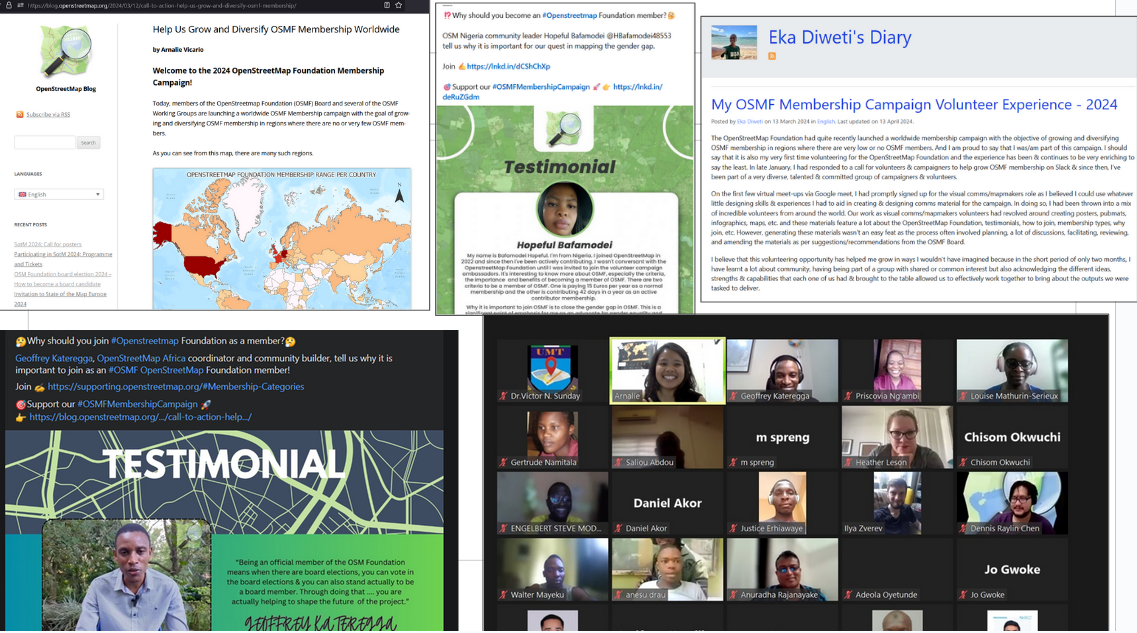Click Adeola Oyetunde's muted mic icon
This screenshot has width=1137, height=633.
848,595
